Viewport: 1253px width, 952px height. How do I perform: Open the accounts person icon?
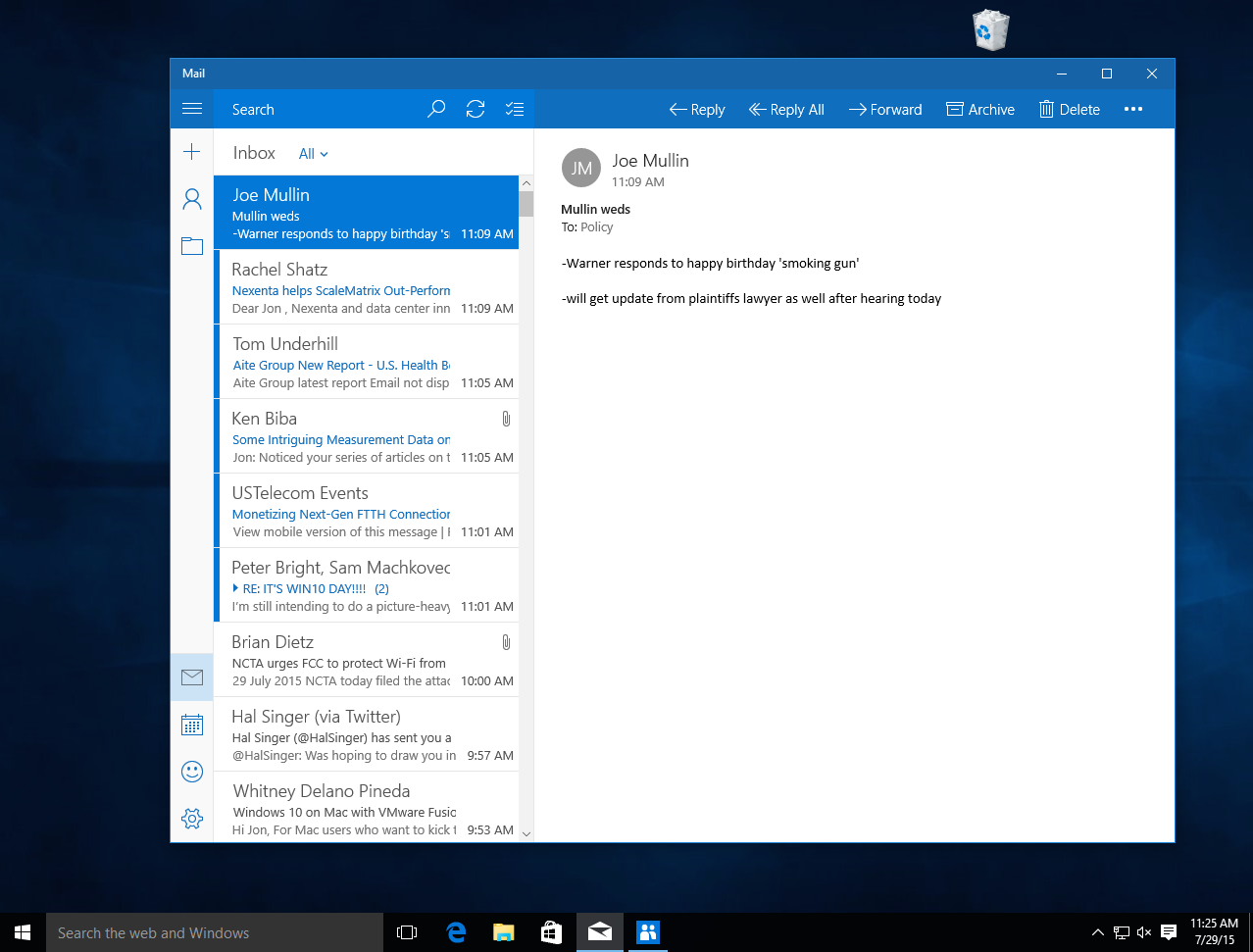pyautogui.click(x=192, y=199)
